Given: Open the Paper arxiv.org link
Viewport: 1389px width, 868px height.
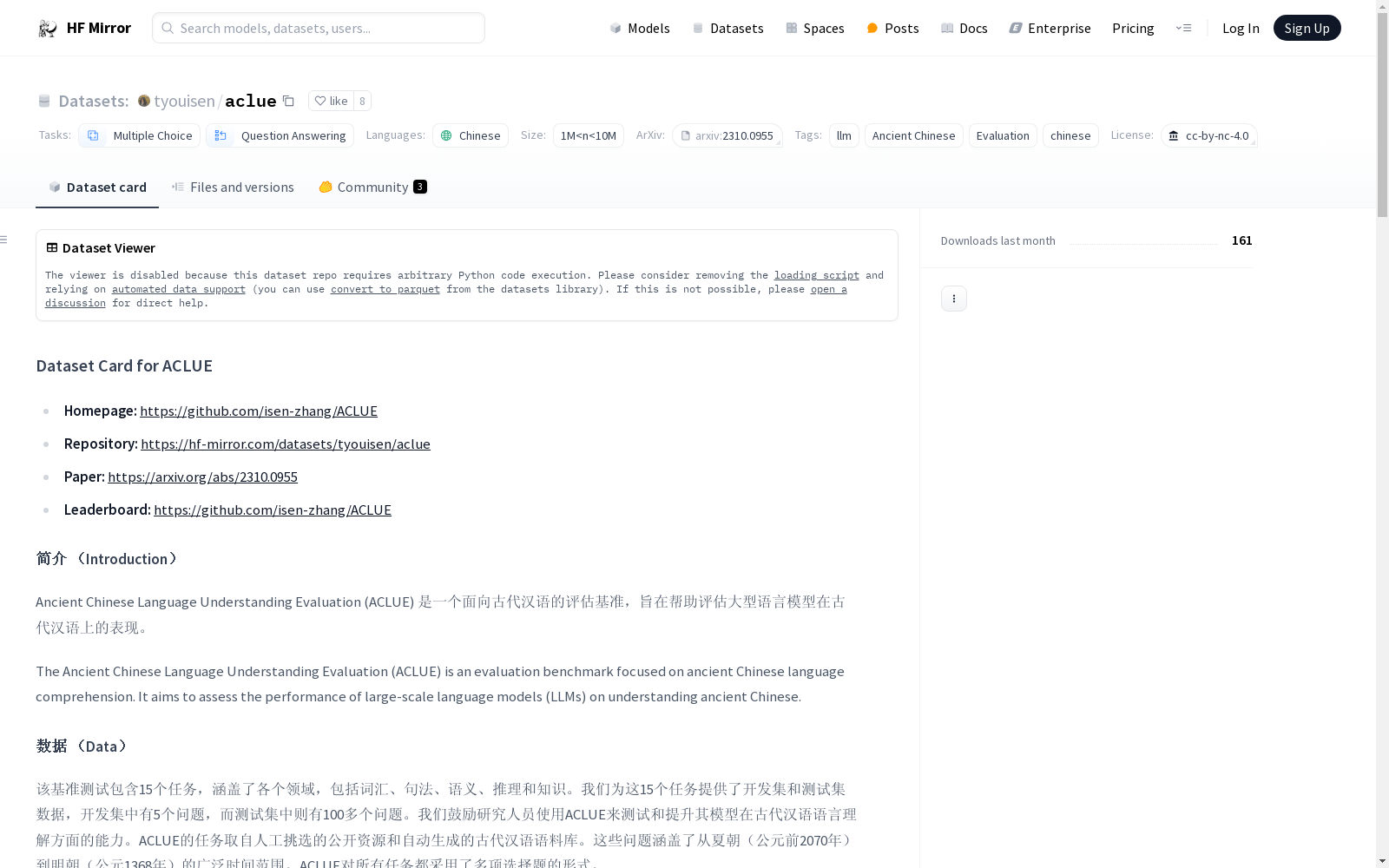Looking at the screenshot, I should pos(202,477).
